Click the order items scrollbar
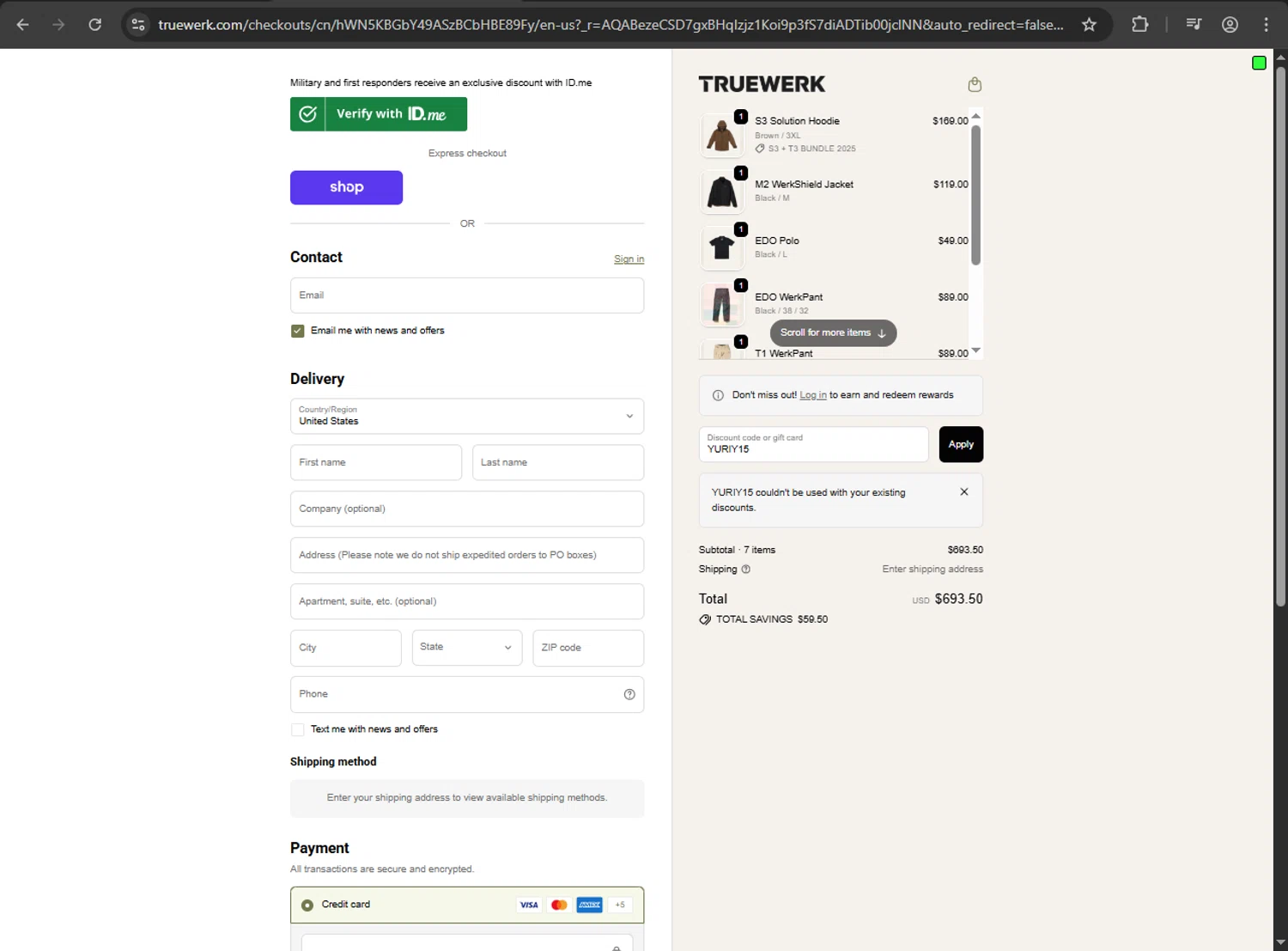The height and width of the screenshot is (951, 1288). pos(975,196)
